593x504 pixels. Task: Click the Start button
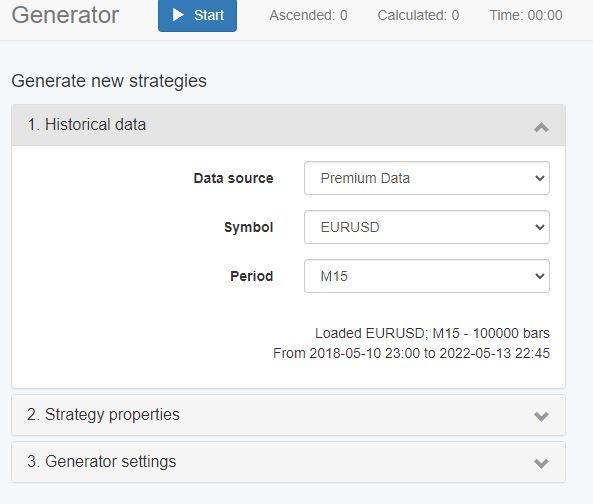pyautogui.click(x=197, y=16)
